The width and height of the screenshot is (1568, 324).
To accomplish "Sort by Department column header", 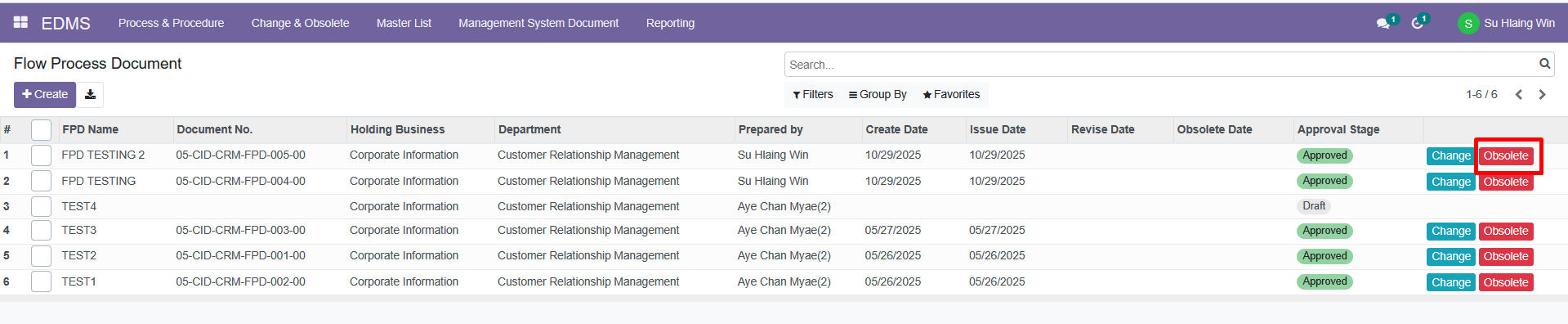I will click(x=529, y=129).
